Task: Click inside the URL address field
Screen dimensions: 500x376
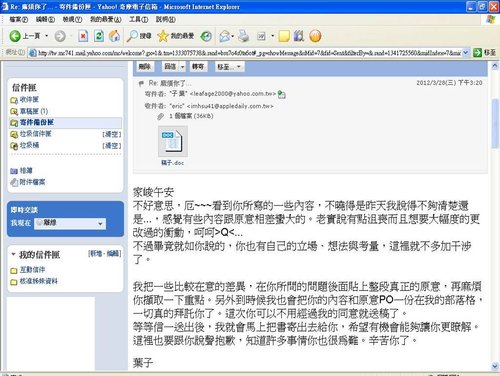Action: [x=248, y=53]
